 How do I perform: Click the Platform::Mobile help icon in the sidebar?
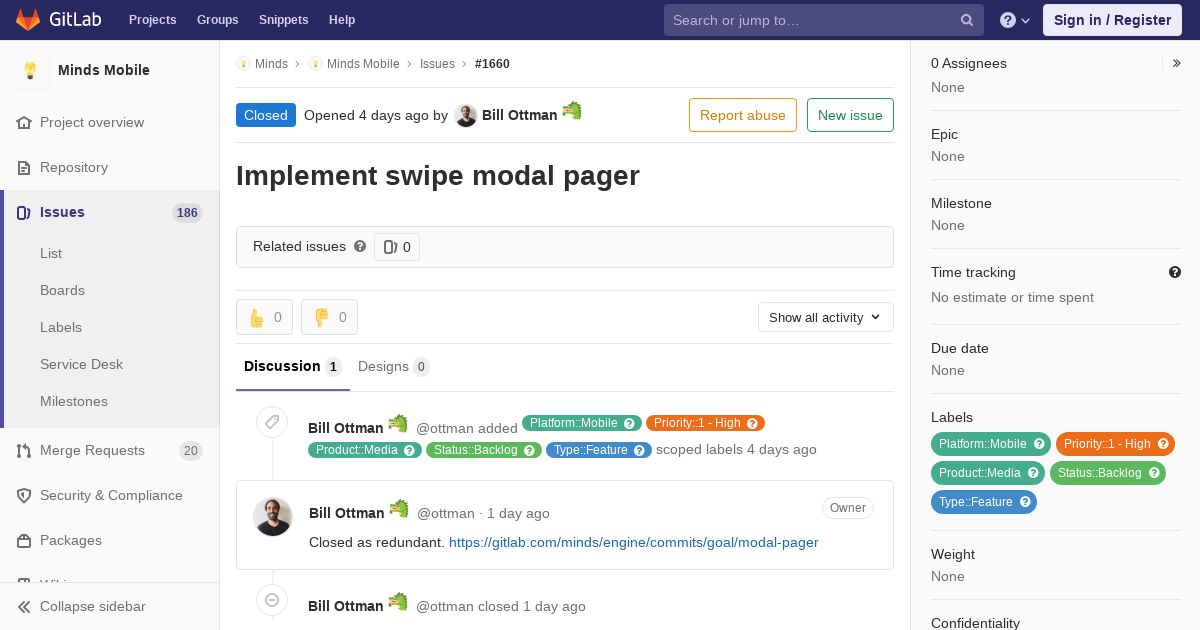point(1039,444)
